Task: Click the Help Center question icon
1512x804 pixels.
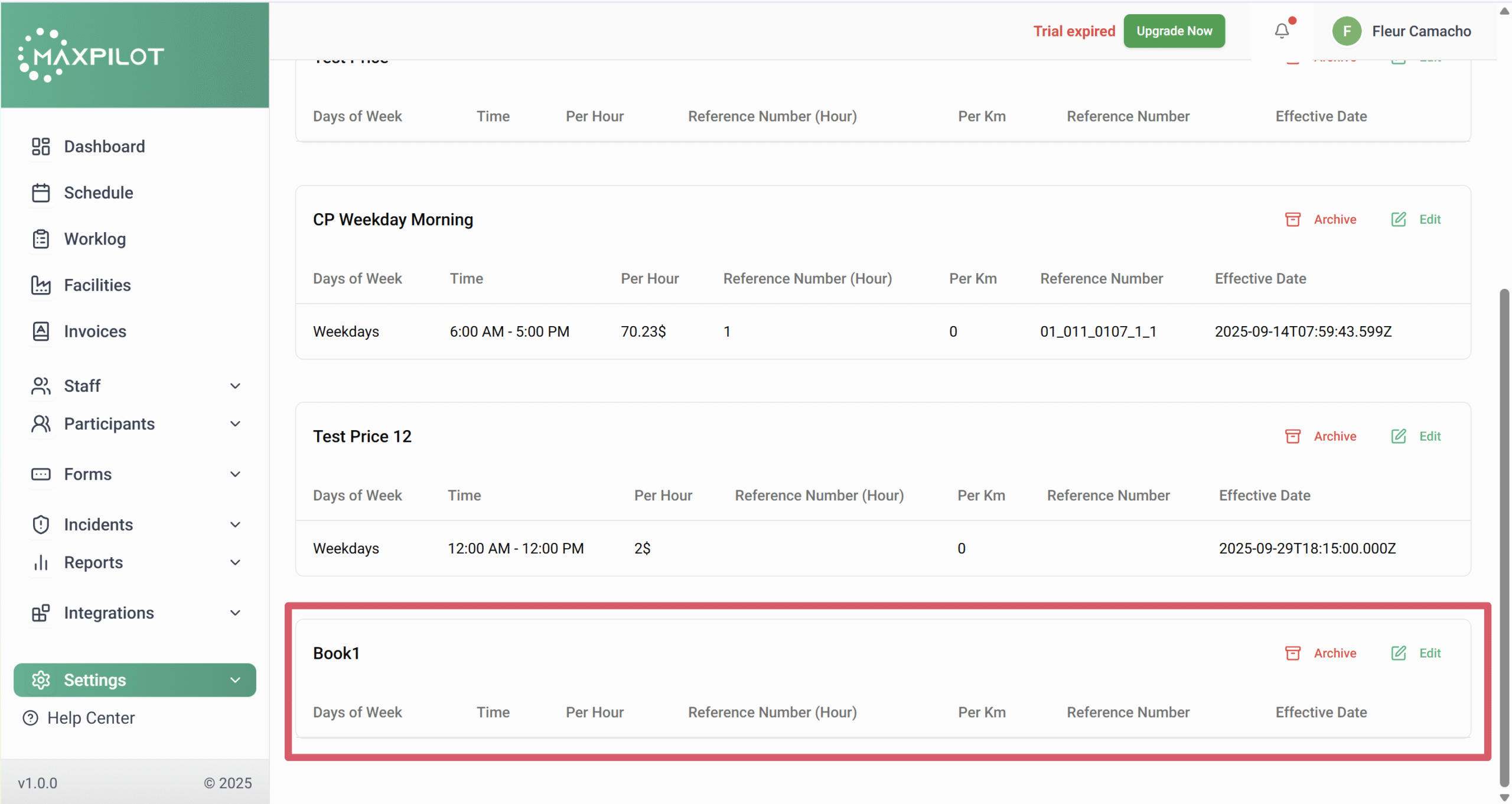Action: pyautogui.click(x=30, y=718)
